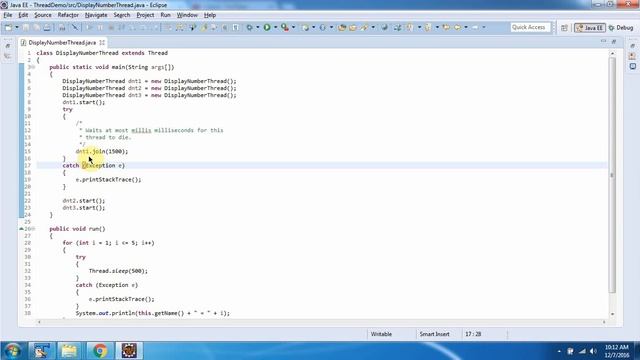The width and height of the screenshot is (640, 360).
Task: Click the editor vertical scrollbar
Action: pos(612,175)
